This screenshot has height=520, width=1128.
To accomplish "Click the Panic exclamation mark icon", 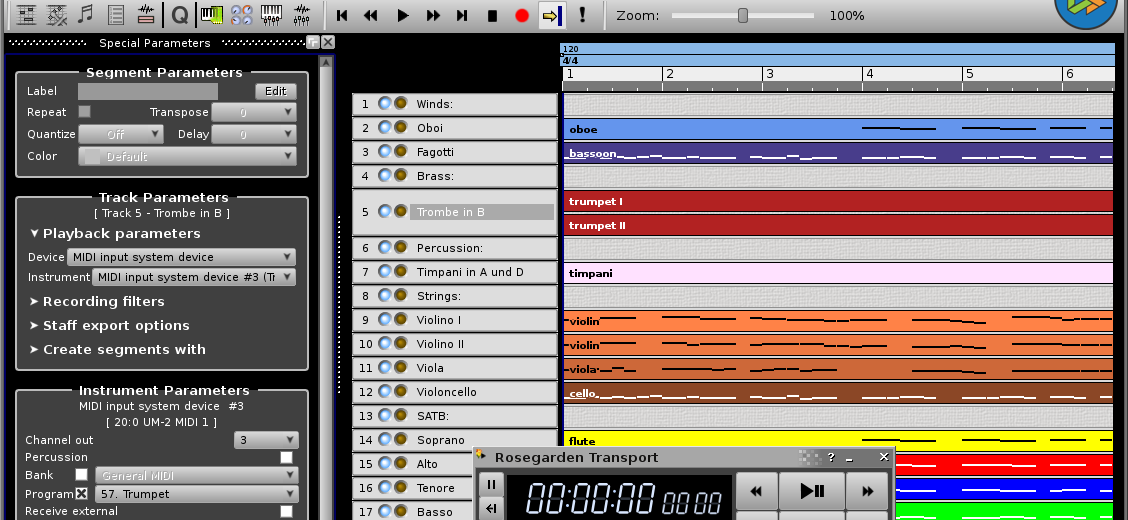I will pyautogui.click(x=582, y=16).
